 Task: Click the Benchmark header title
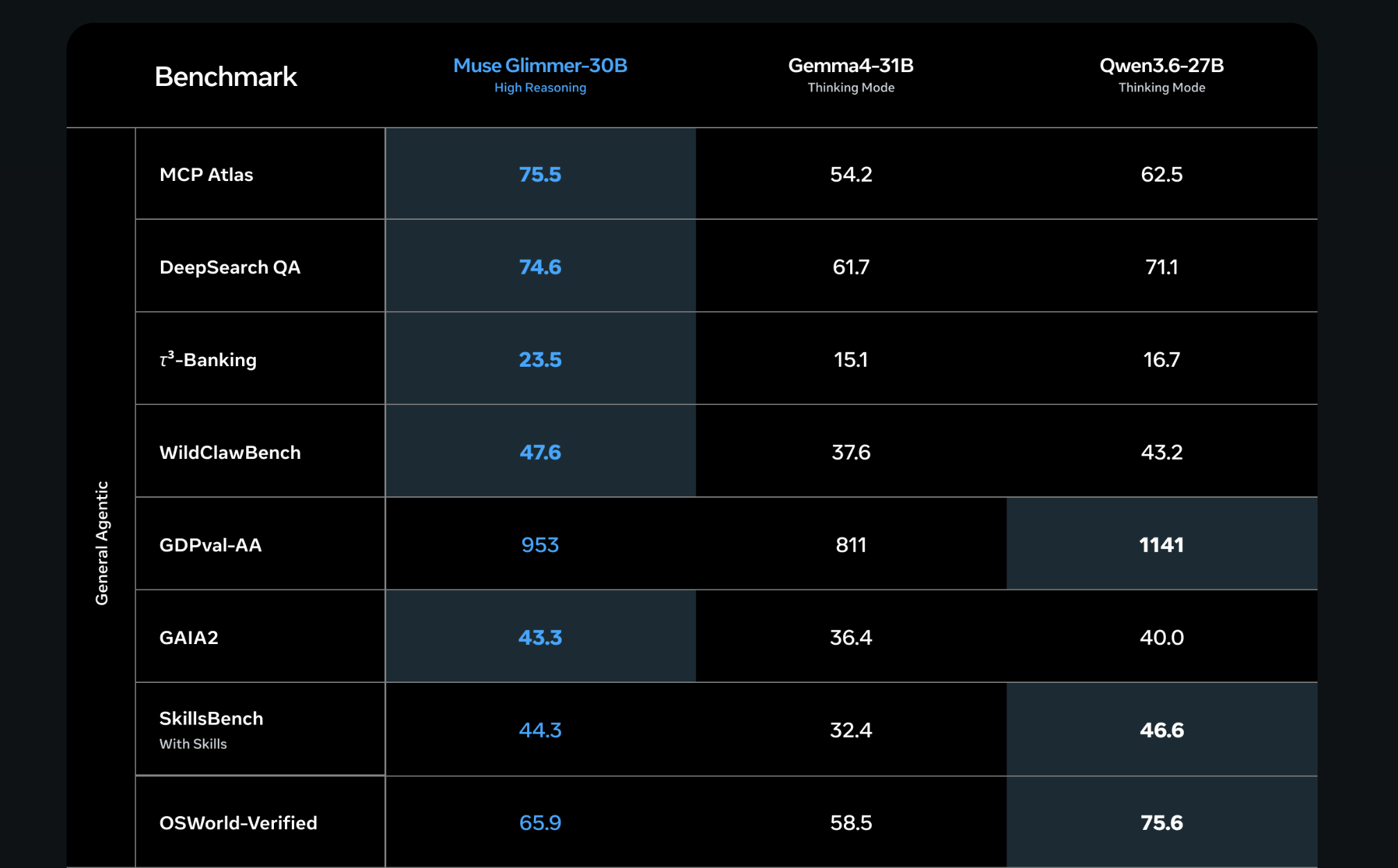tap(225, 77)
